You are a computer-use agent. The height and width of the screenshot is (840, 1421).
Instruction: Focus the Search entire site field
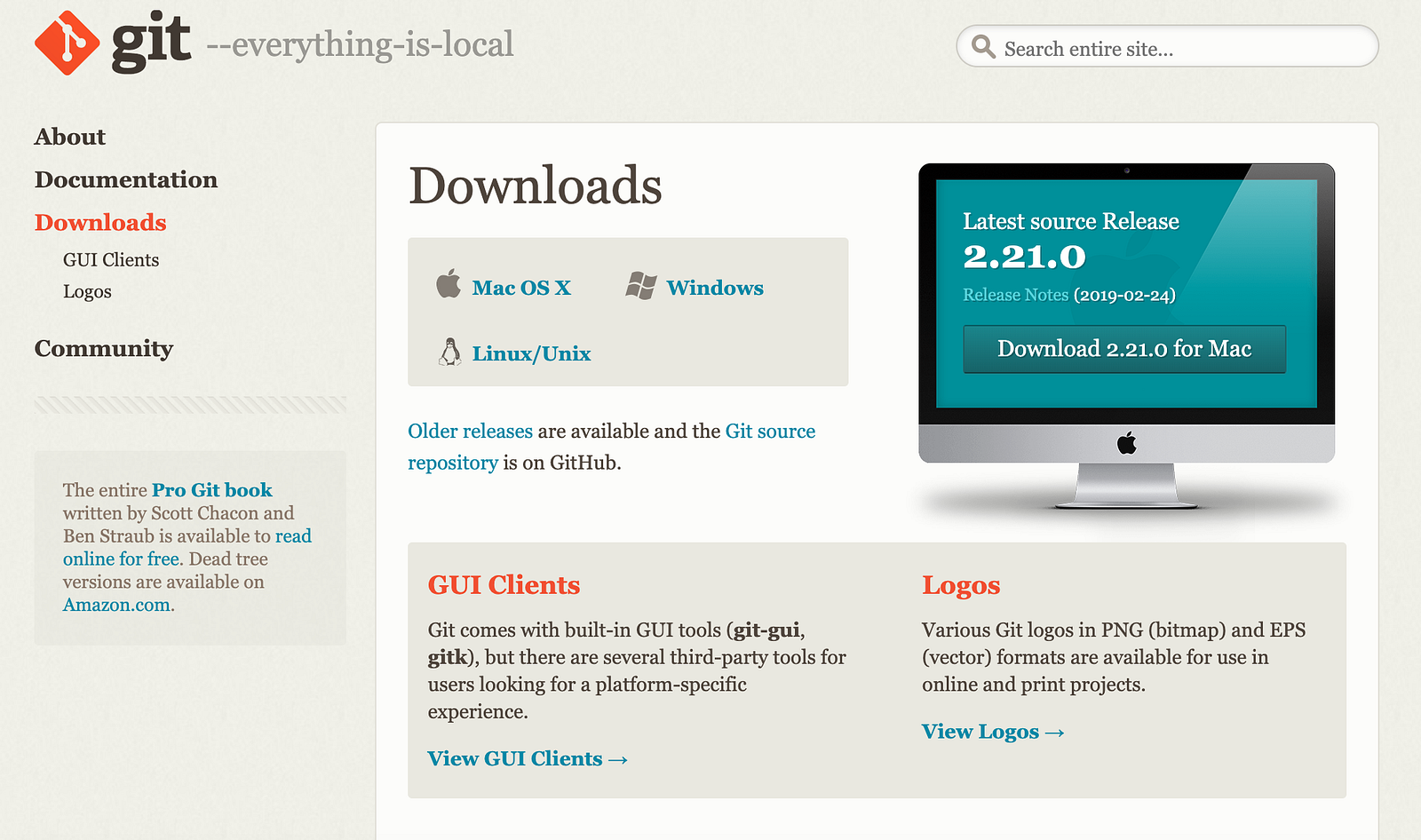tap(1167, 46)
